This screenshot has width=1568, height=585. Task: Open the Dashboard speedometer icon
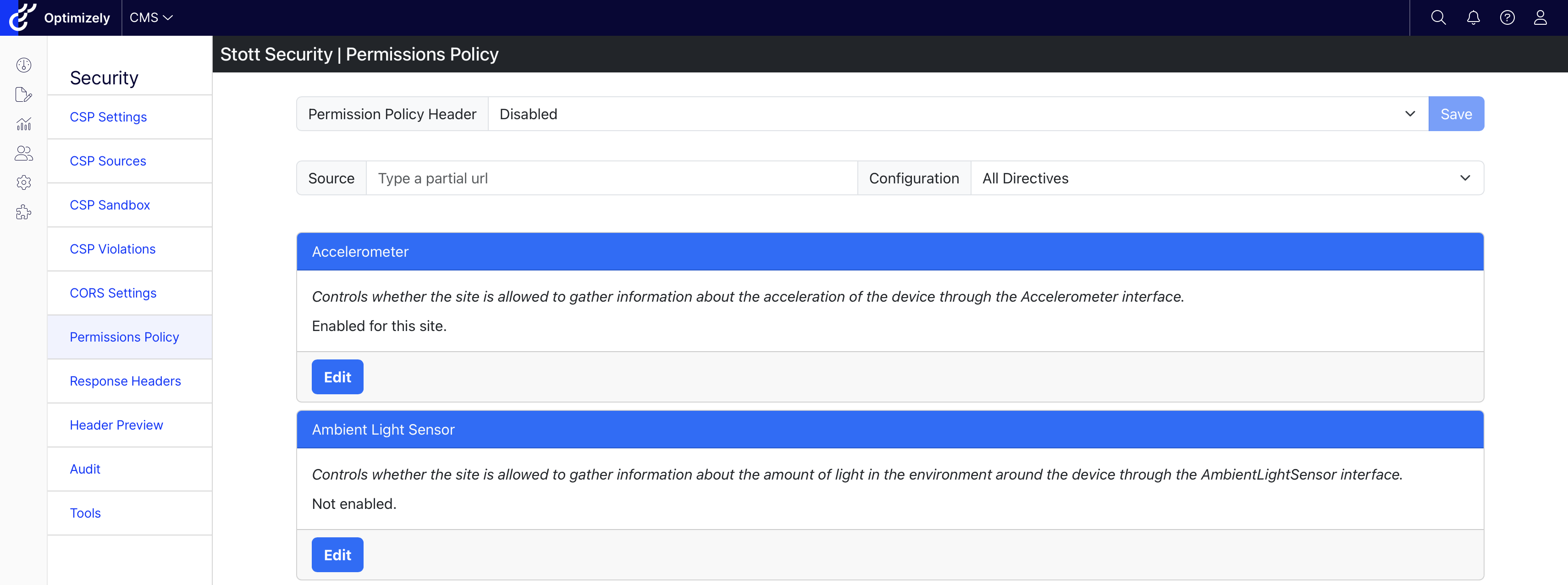click(23, 65)
